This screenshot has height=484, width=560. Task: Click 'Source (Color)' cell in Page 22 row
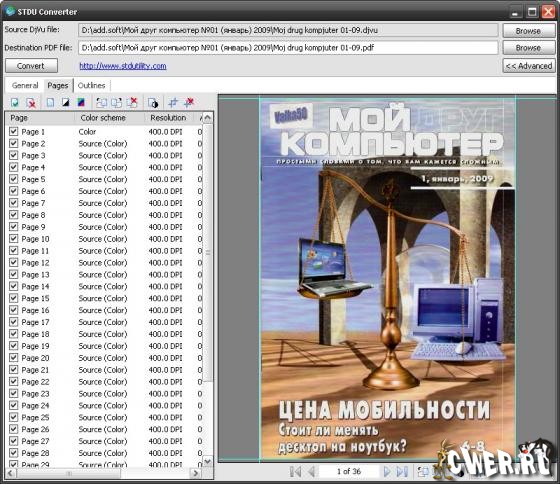point(103,382)
